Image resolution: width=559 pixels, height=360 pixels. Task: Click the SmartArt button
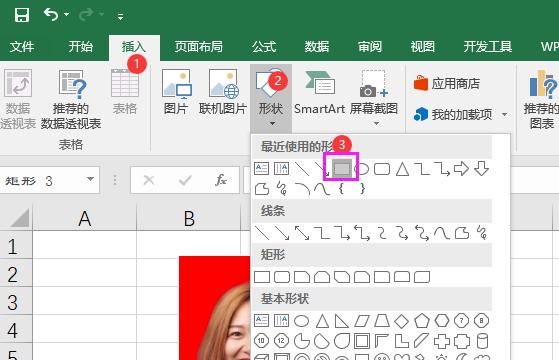319,92
